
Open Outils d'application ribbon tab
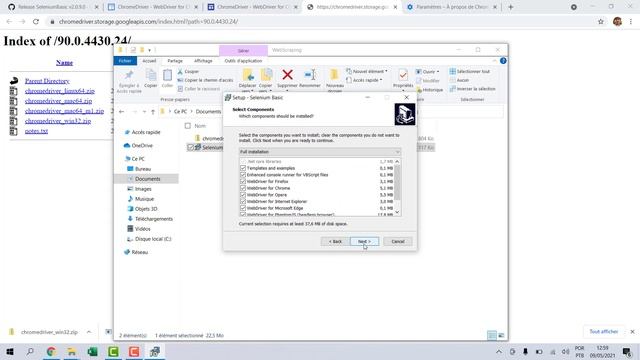coord(243,61)
